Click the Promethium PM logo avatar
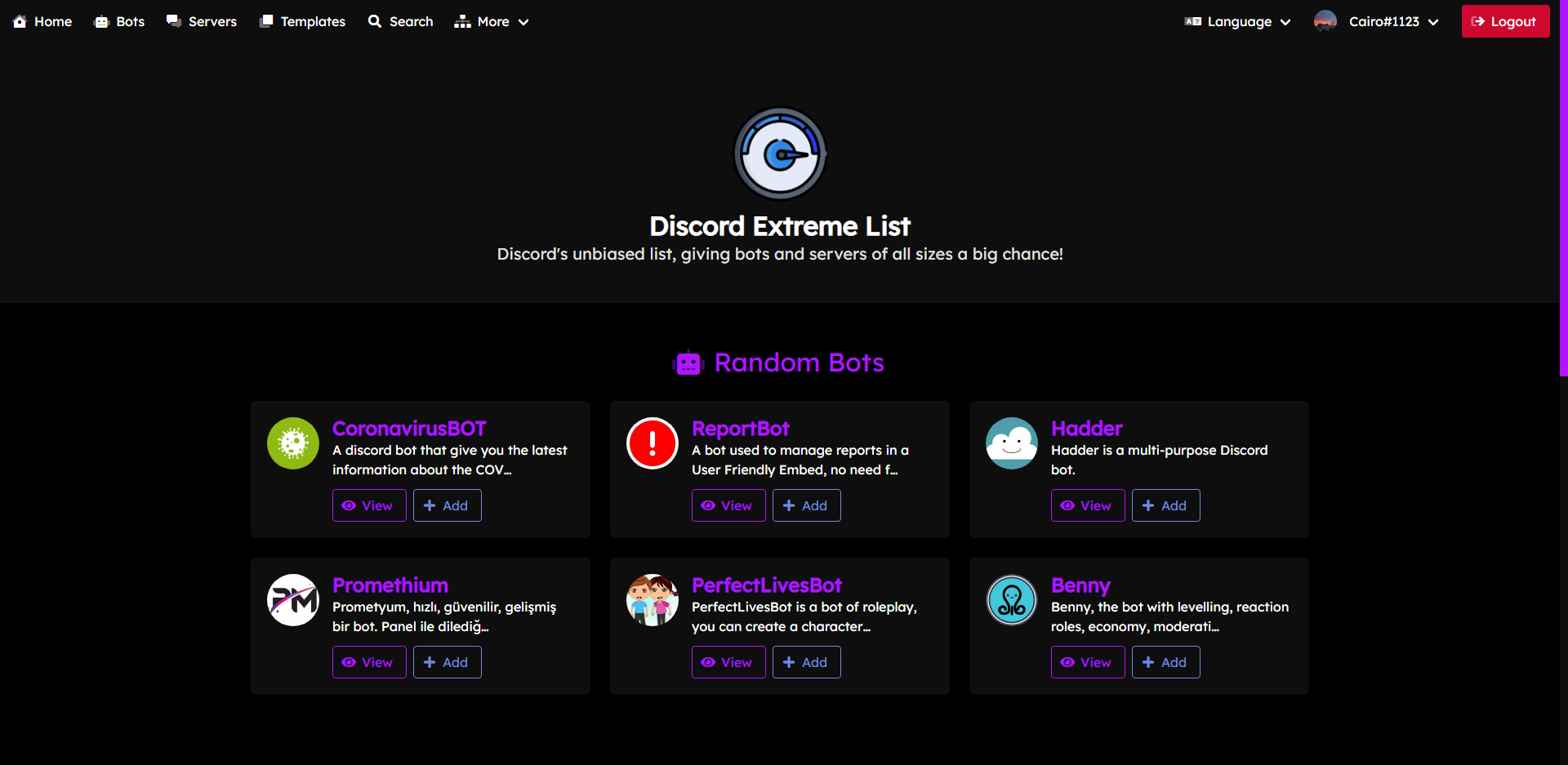The width and height of the screenshot is (1568, 765). click(x=292, y=600)
